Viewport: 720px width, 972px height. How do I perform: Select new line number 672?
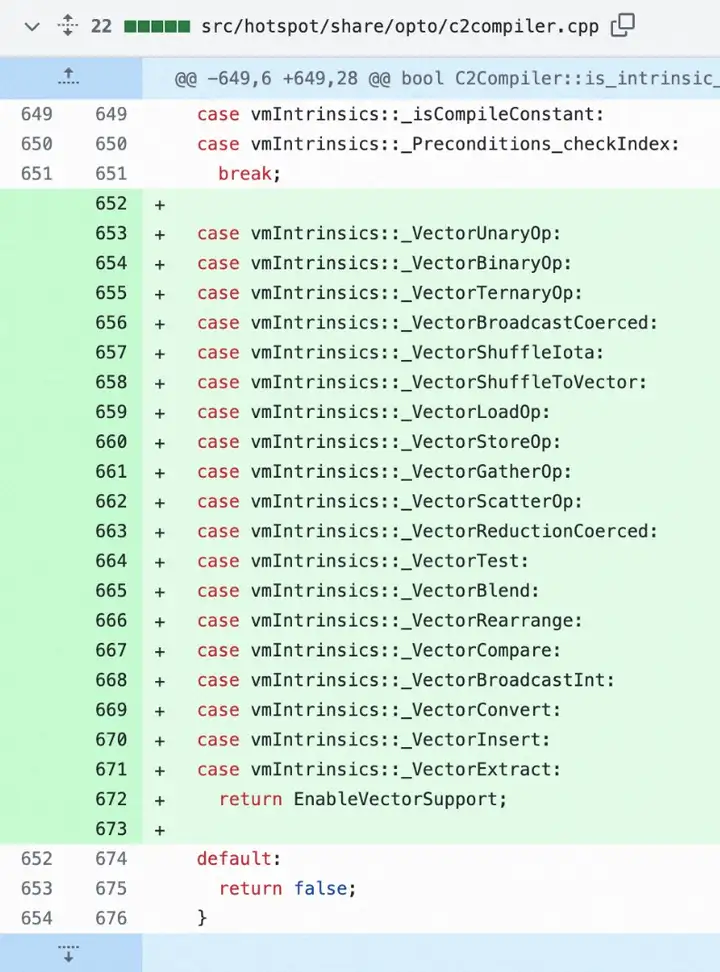coord(111,799)
